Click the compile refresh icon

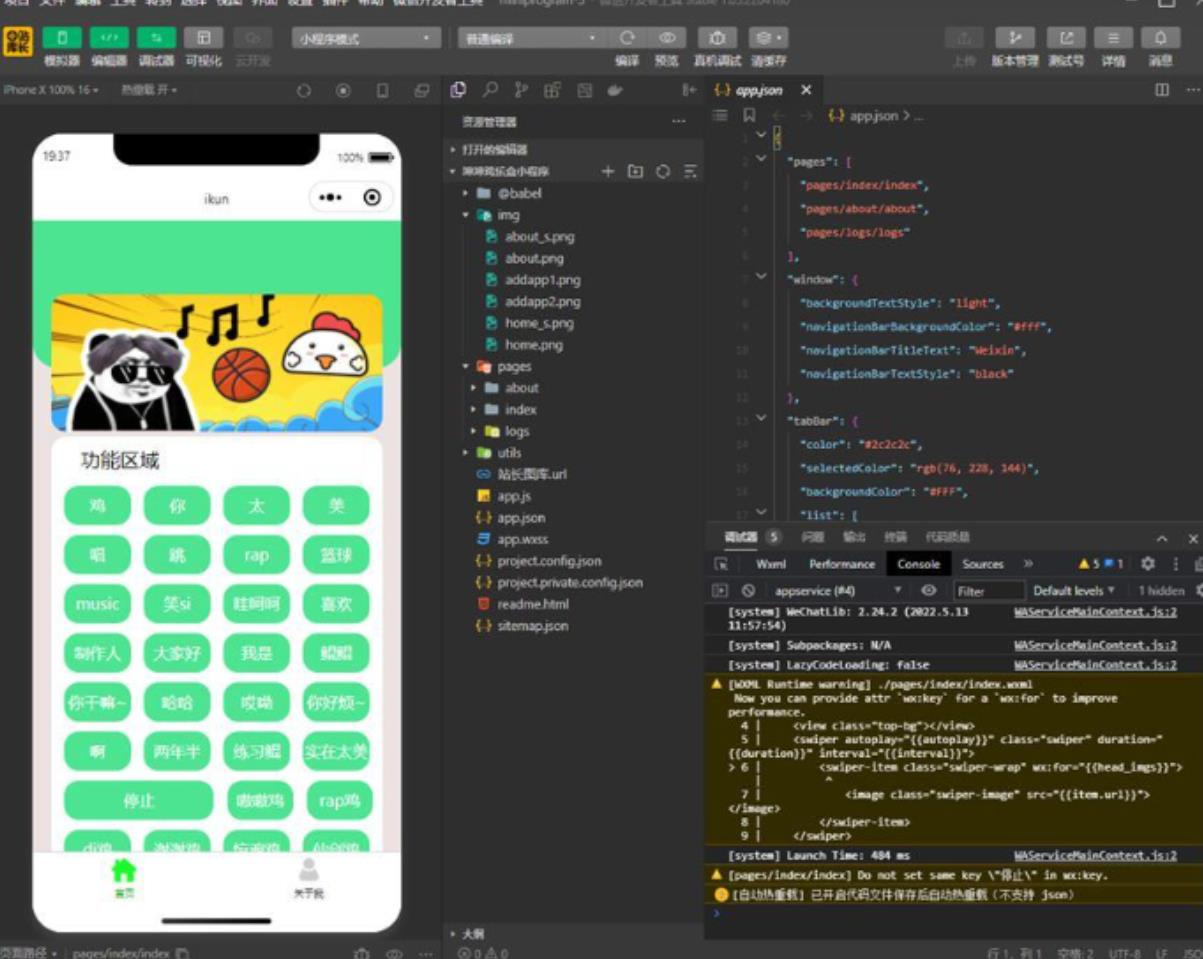pos(627,38)
